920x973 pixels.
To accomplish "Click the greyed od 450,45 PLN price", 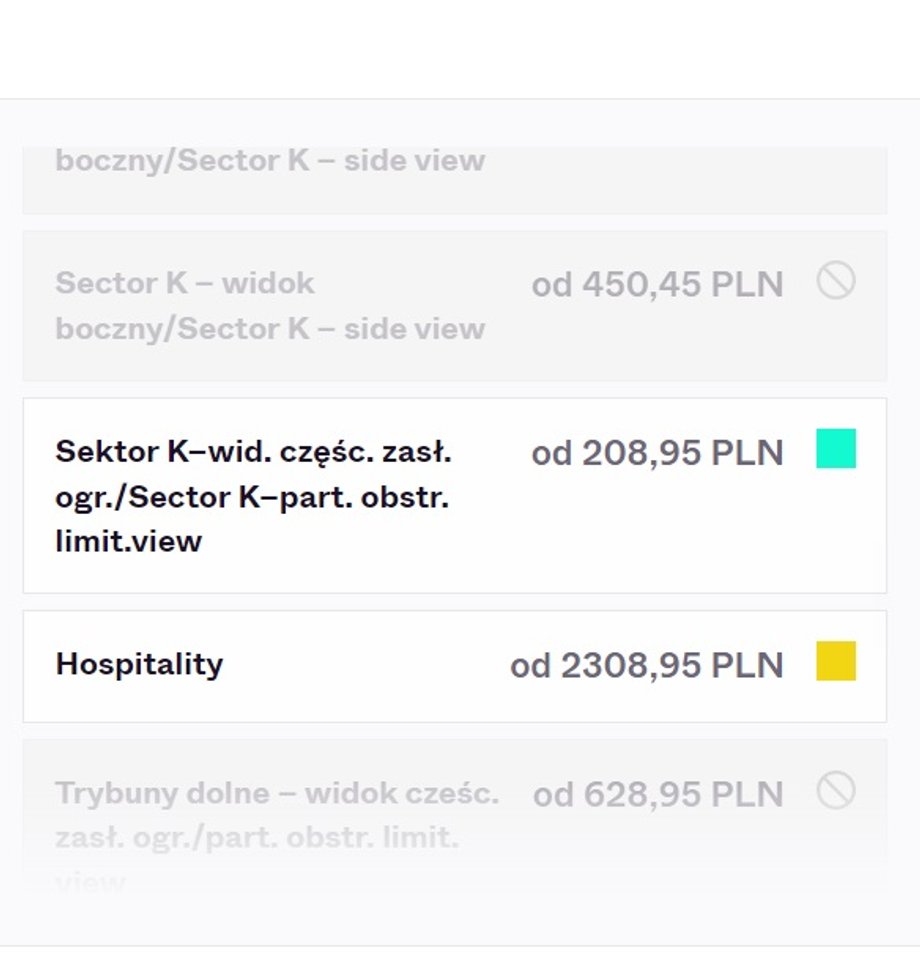I will (x=658, y=285).
